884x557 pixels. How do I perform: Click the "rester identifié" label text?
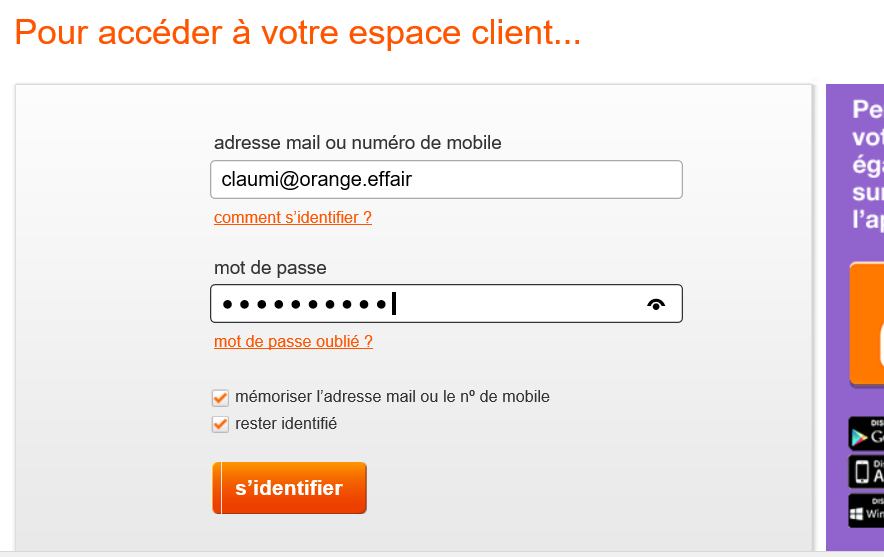coord(286,424)
